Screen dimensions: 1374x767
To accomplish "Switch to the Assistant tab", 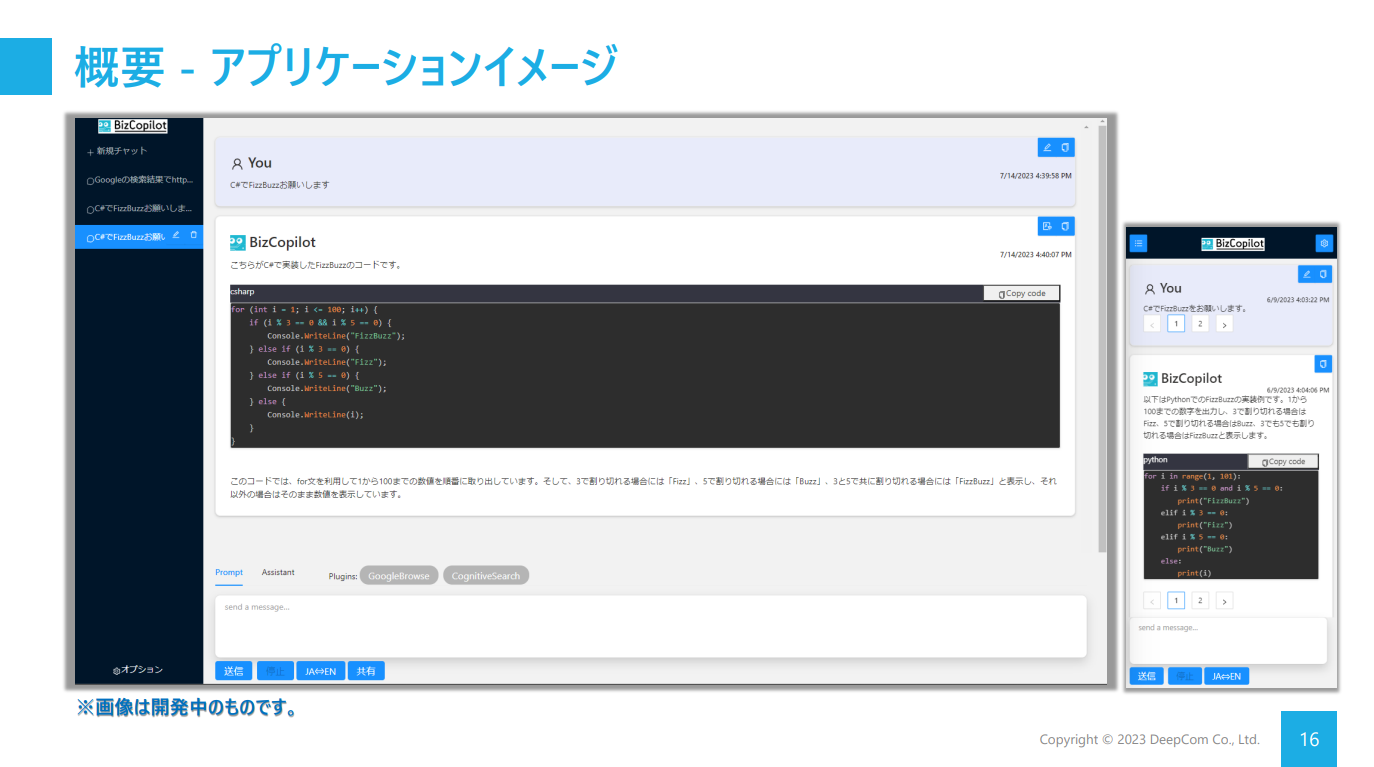I will [x=277, y=572].
